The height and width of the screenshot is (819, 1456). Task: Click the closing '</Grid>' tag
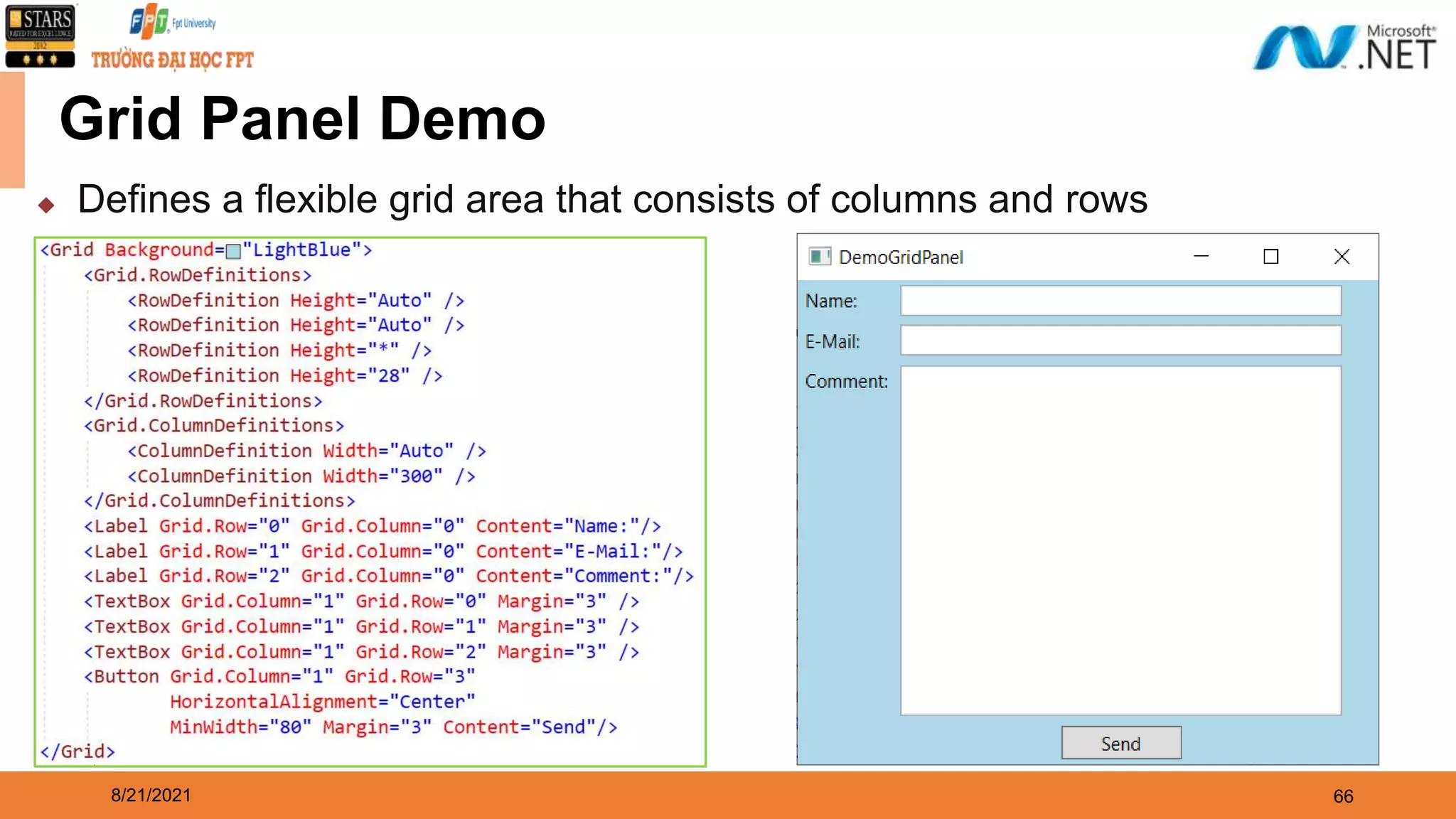pyautogui.click(x=77, y=751)
